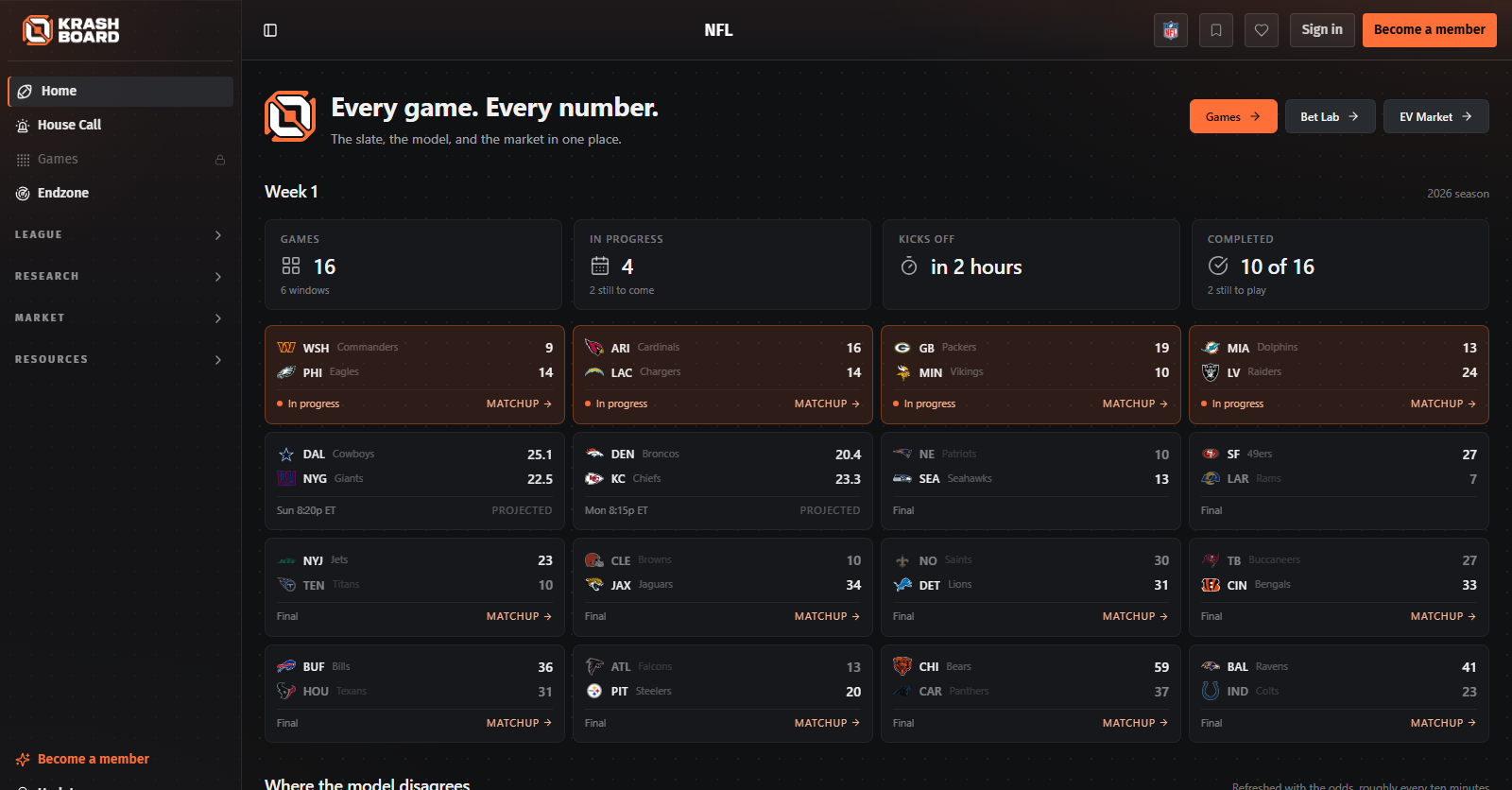Viewport: 1512px width, 790px height.
Task: Click the Commanders team logo
Action: pyautogui.click(x=286, y=348)
